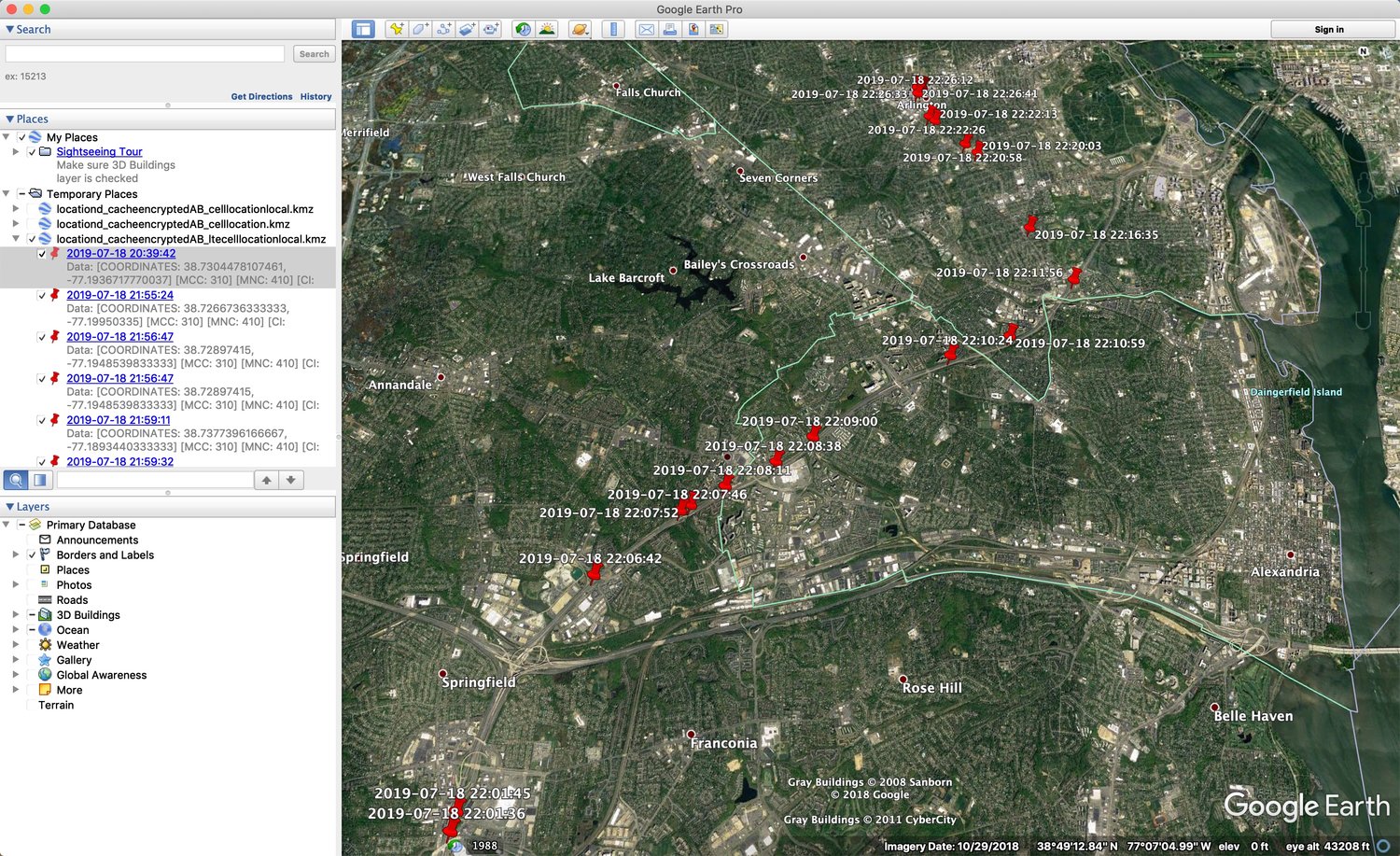Image resolution: width=1400 pixels, height=856 pixels.
Task: Uncheck the ltecelllocationlocal.kmz checkbox
Action: pyautogui.click(x=32, y=239)
